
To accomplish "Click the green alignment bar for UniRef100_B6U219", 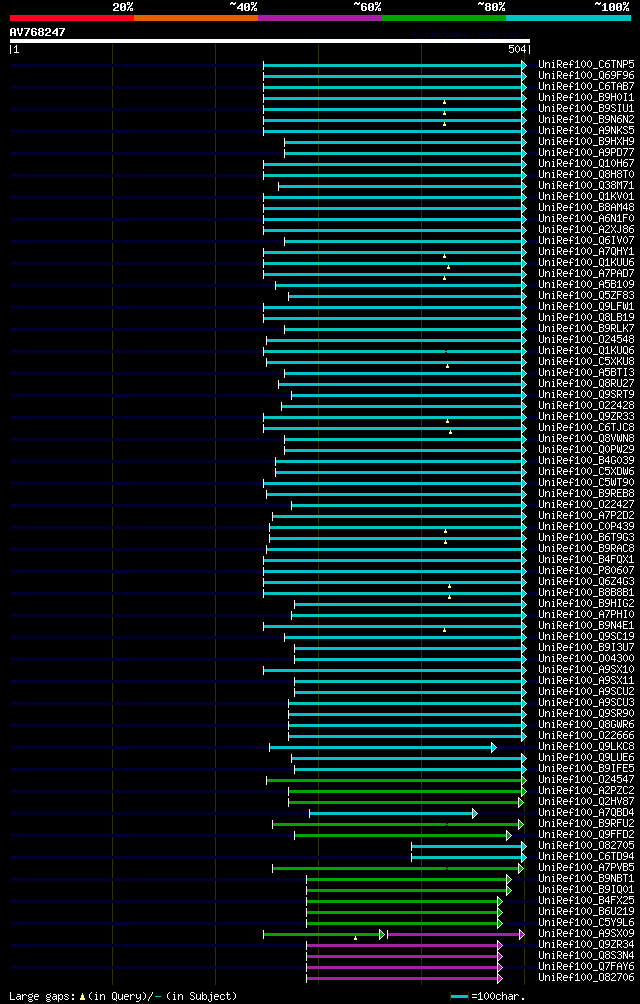I will coord(404,913).
